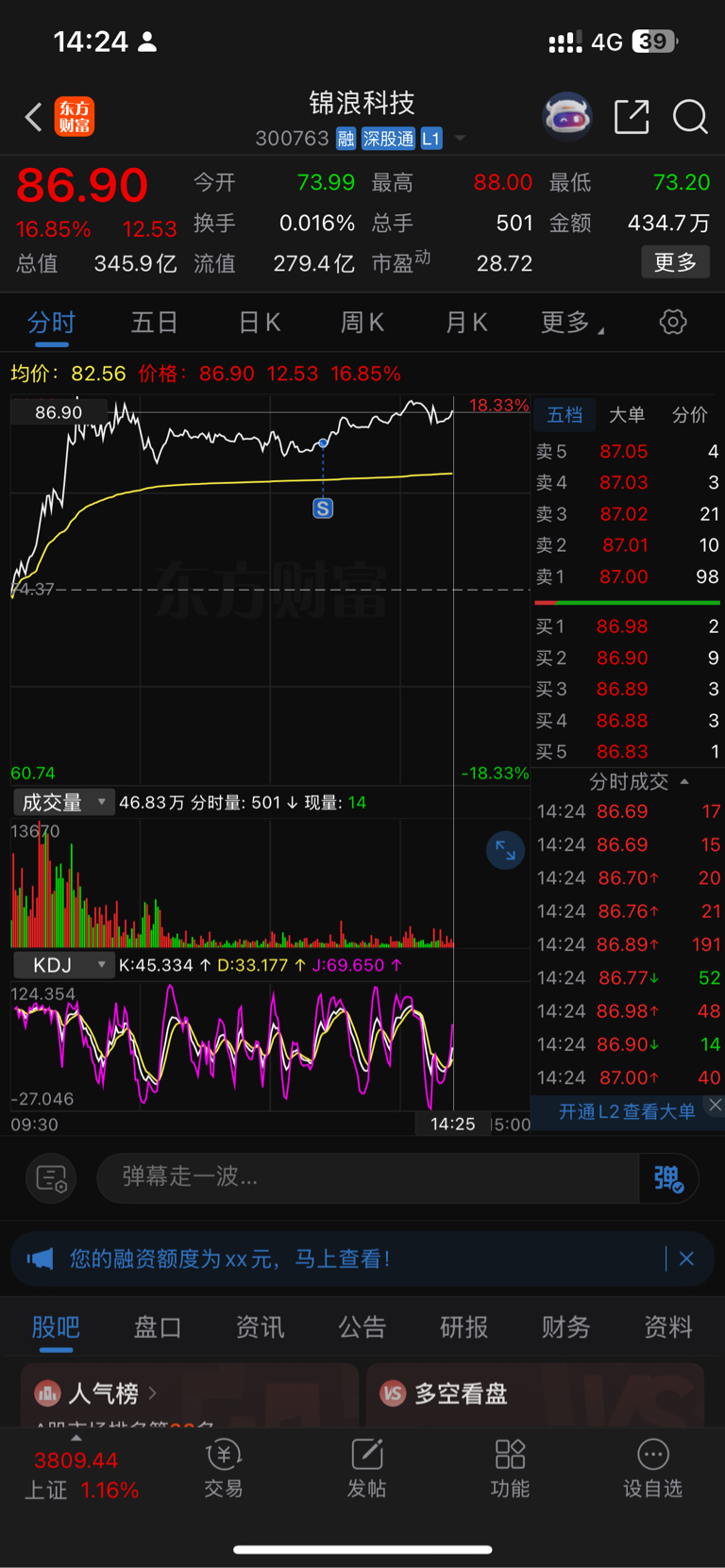This screenshot has width=725, height=1568.
Task: Expand chart to fullscreen icon
Action: (505, 850)
